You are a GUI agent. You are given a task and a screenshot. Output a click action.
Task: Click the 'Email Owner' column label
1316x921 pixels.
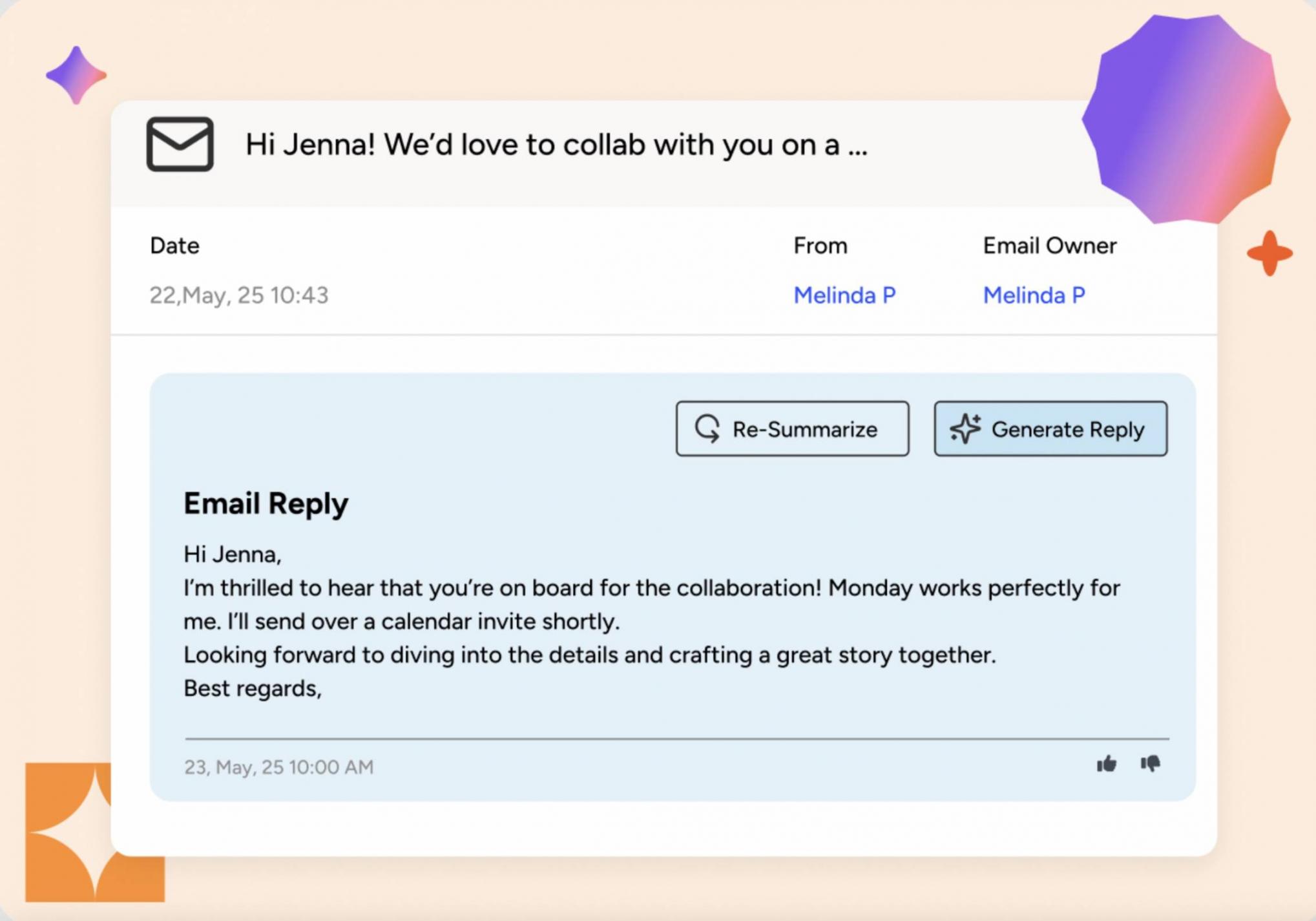[x=1050, y=246]
